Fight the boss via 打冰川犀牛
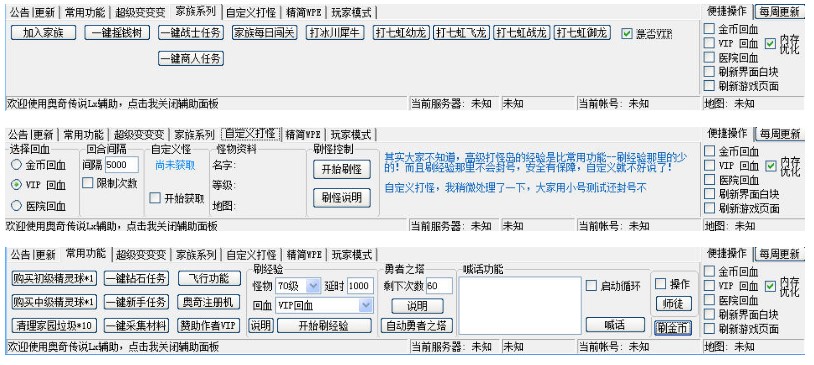Image resolution: width=814 pixels, height=365 pixels. coord(335,33)
